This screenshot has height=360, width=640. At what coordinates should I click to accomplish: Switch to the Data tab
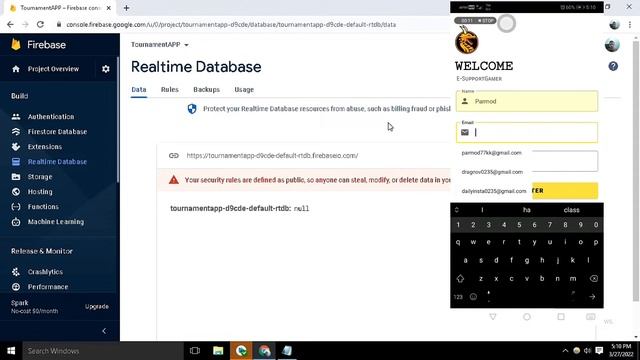[139, 89]
